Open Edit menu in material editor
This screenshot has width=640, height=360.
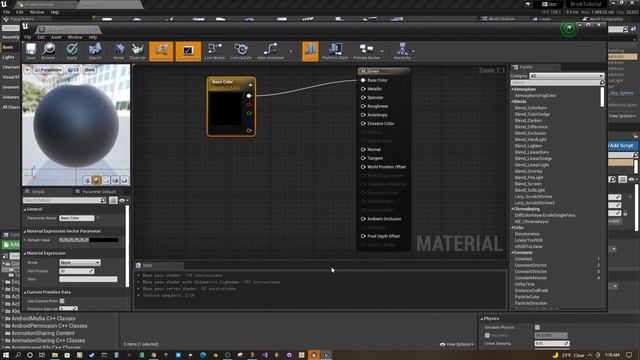[41, 37]
